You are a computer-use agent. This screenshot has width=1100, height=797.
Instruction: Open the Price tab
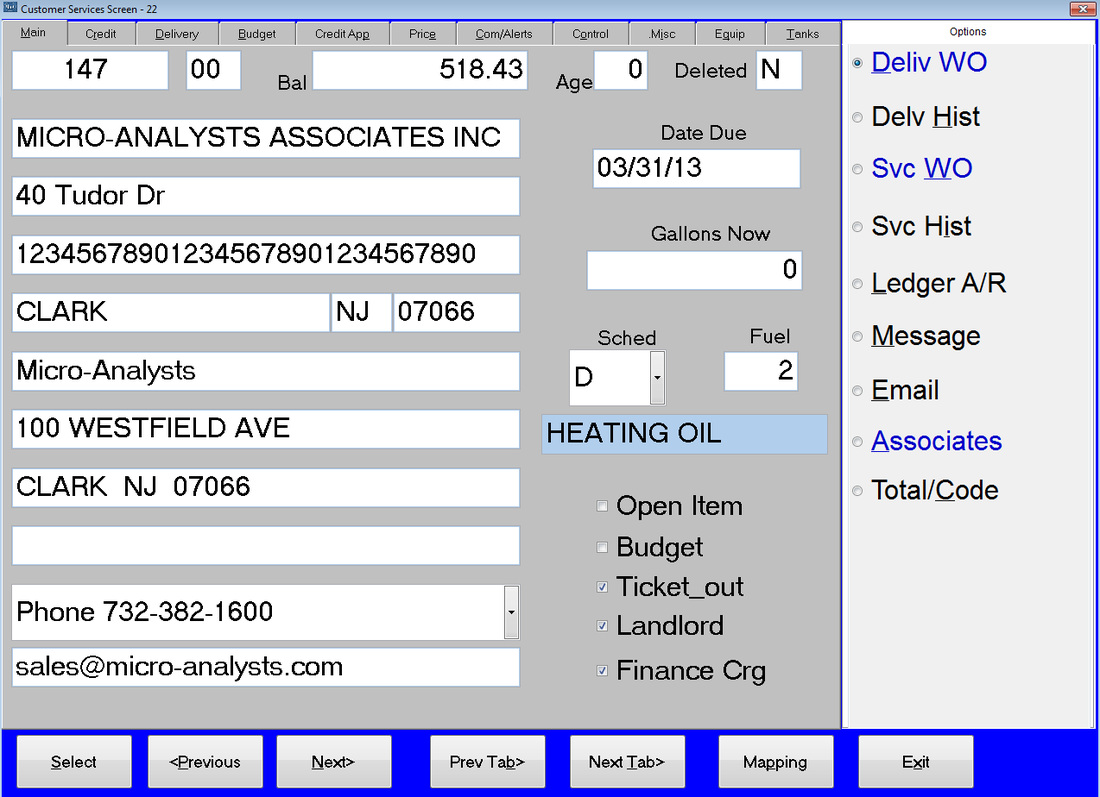tap(422, 34)
